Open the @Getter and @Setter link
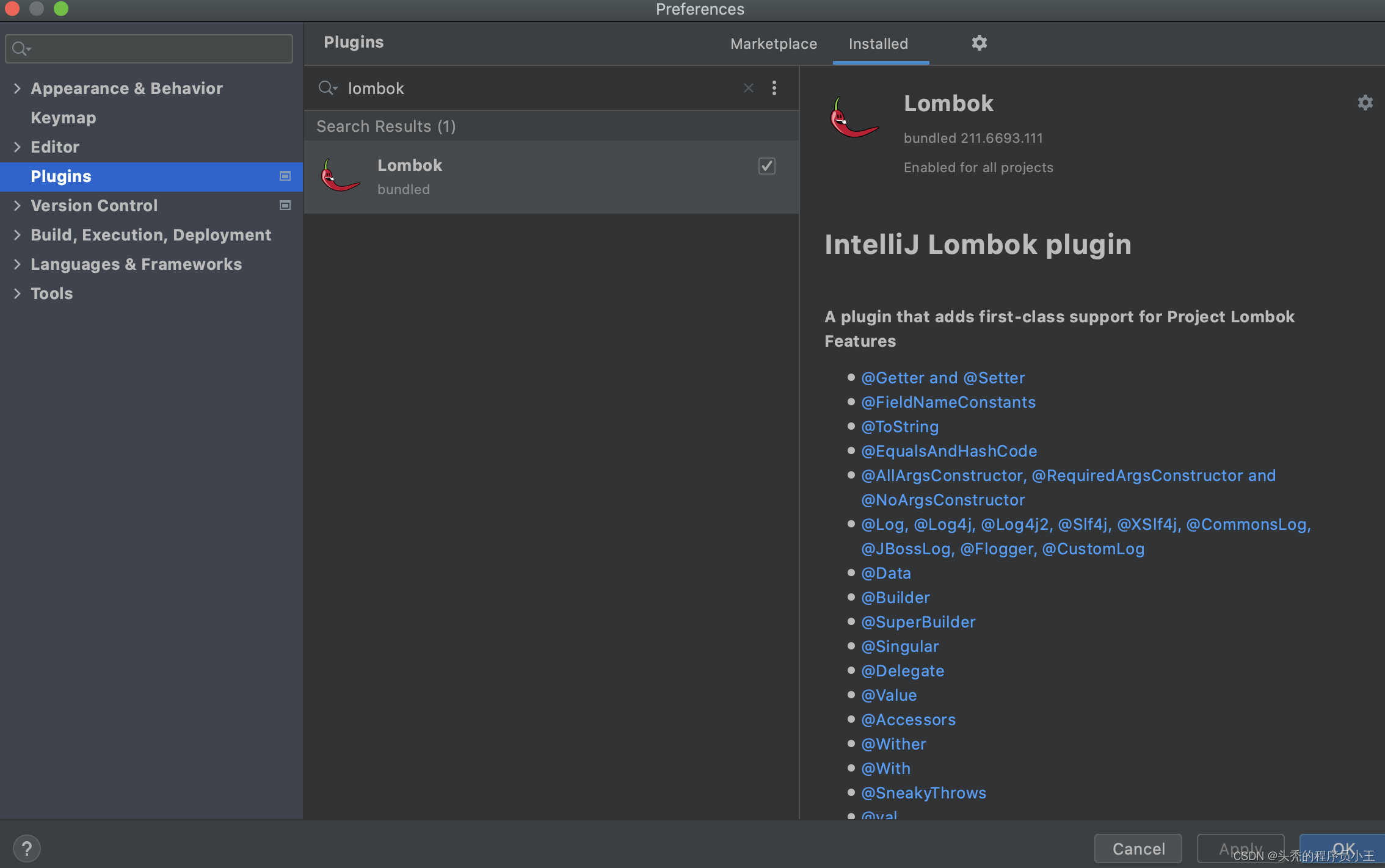Screen dimensions: 1385x868 [943, 378]
